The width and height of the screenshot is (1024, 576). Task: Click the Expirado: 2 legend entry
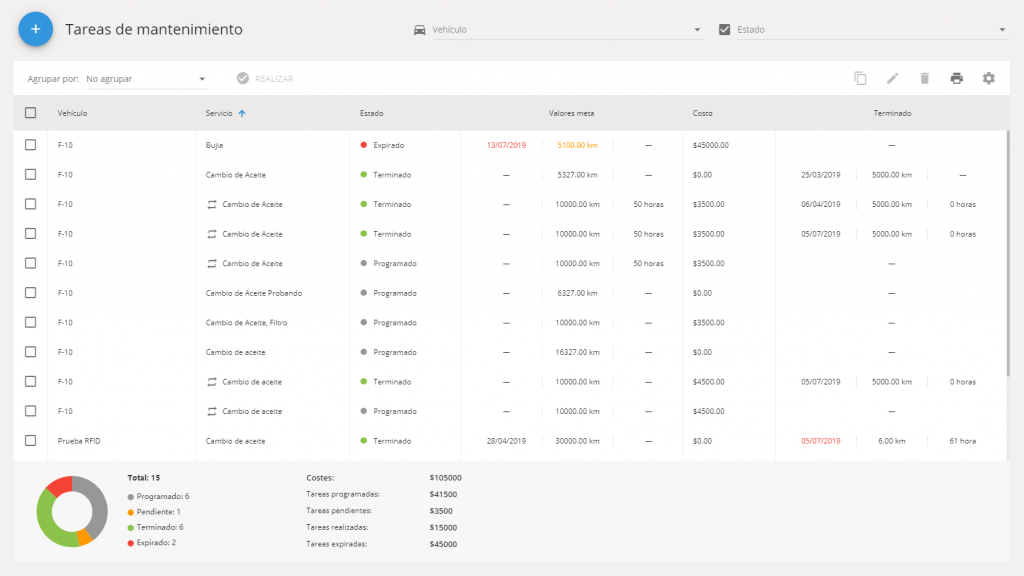(152, 543)
